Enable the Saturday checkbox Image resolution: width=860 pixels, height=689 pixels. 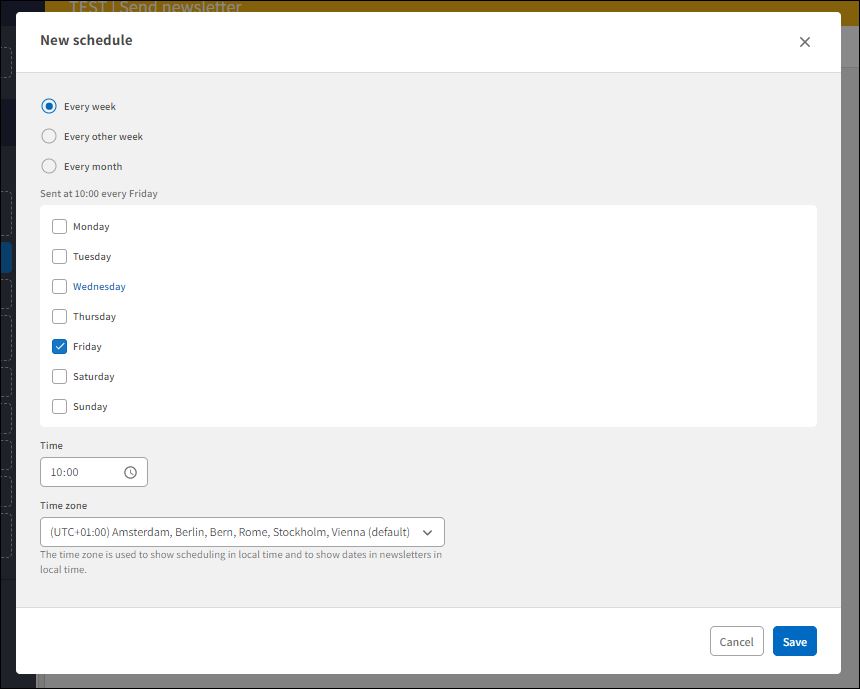click(x=59, y=376)
